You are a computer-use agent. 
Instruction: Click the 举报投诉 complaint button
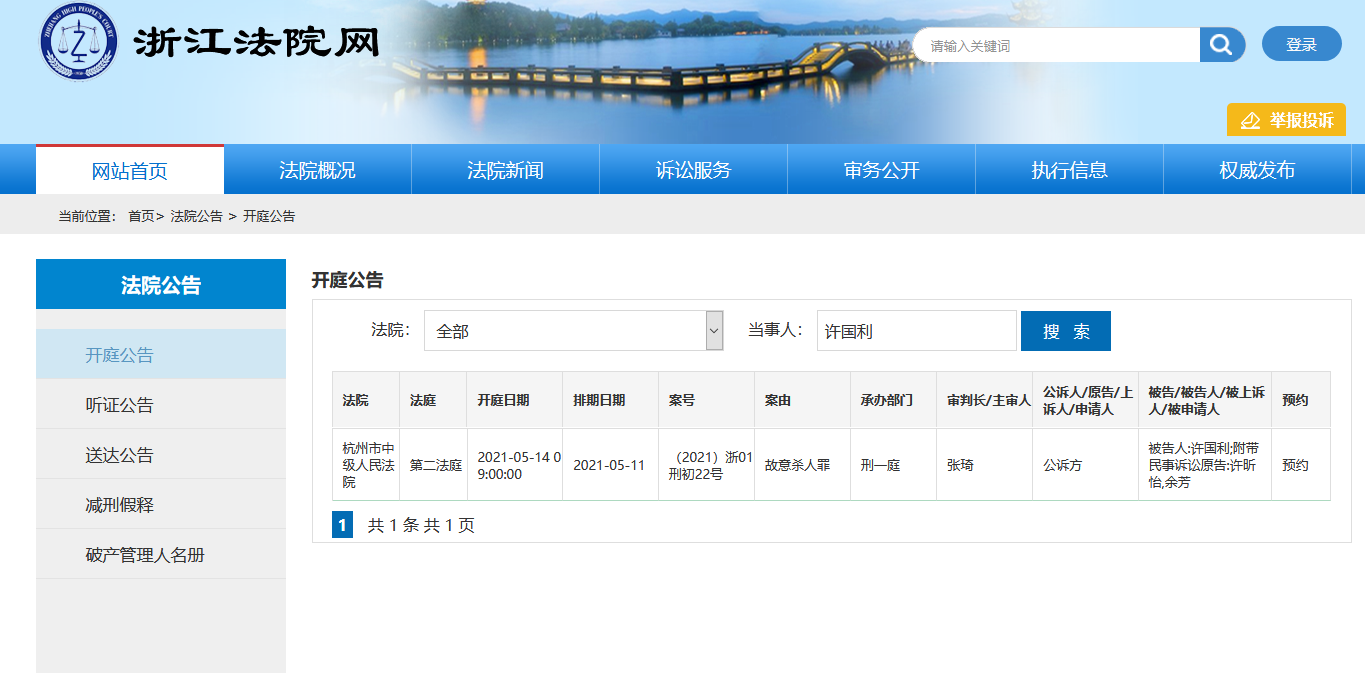pos(1286,120)
